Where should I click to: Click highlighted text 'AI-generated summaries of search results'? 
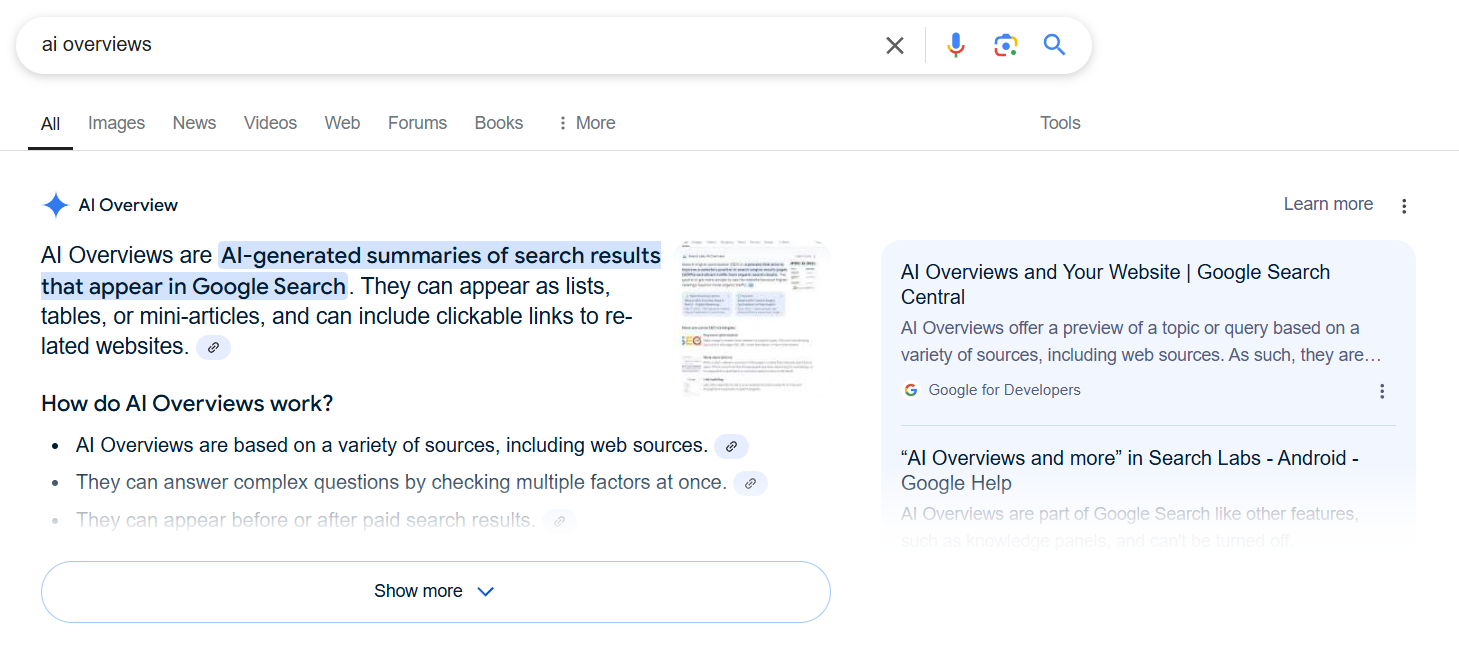point(440,256)
